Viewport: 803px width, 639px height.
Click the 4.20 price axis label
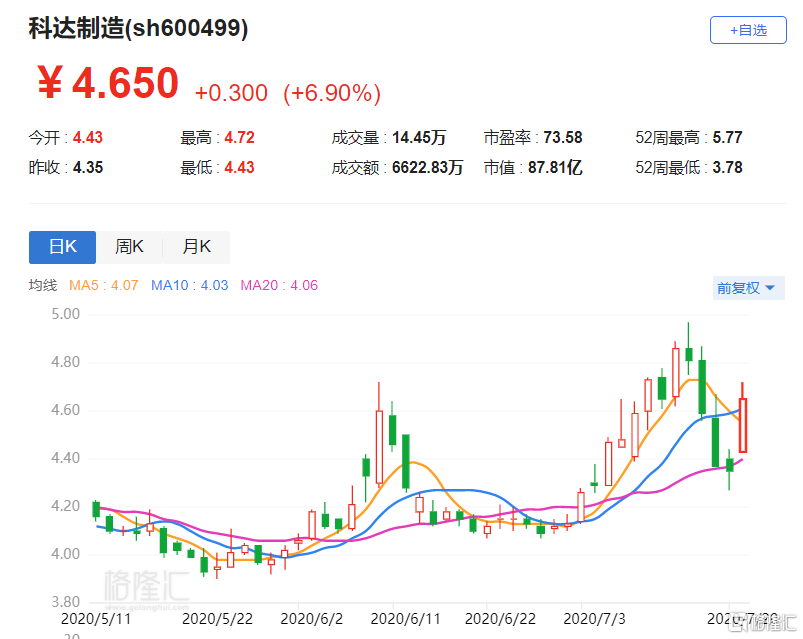pos(66,506)
